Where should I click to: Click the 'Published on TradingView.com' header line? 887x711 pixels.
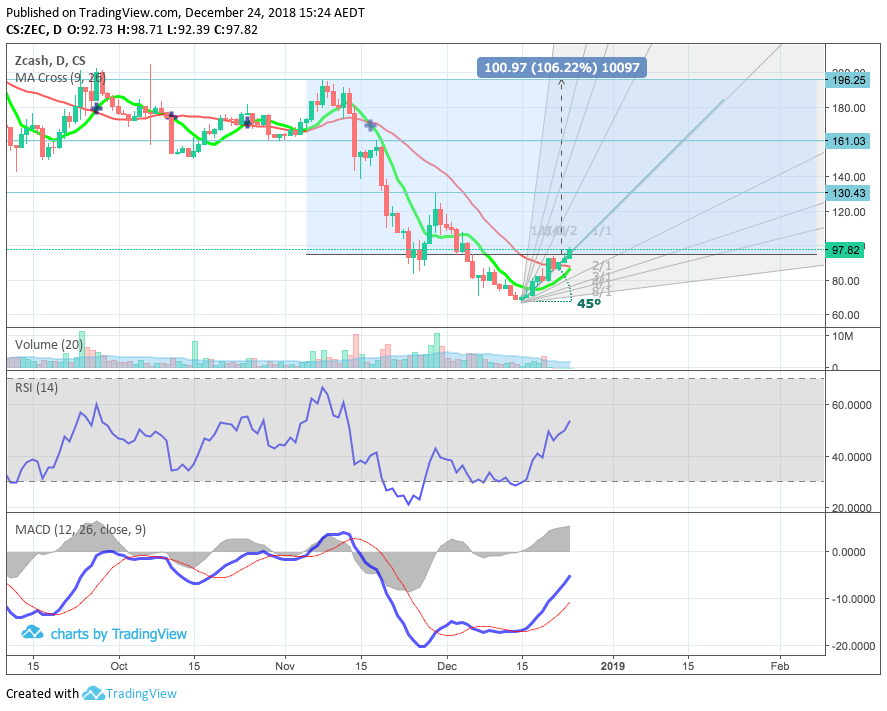coord(185,12)
